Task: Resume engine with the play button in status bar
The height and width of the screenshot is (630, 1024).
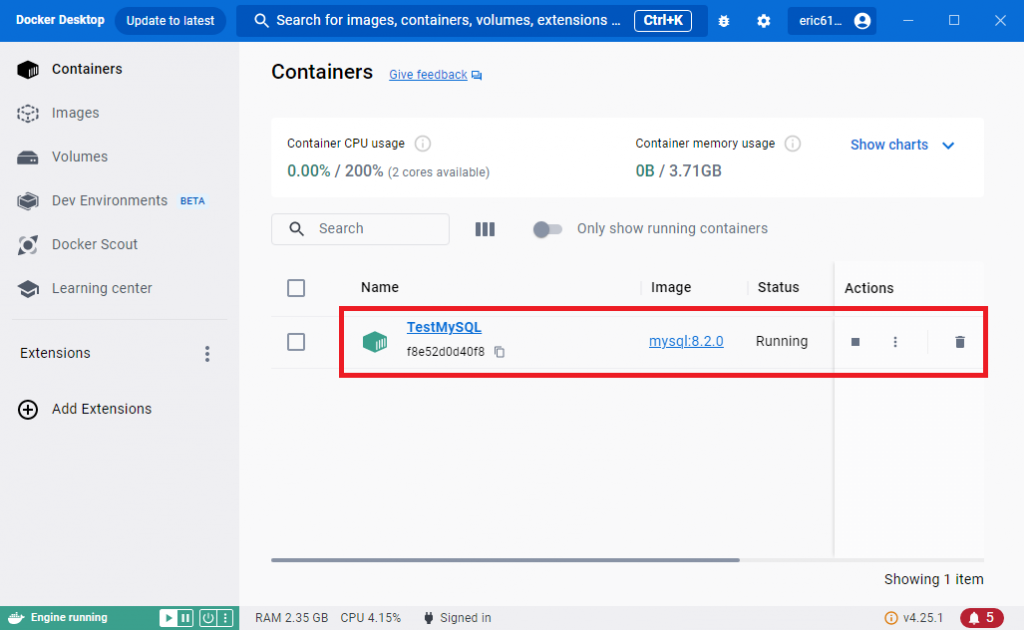Action: click(168, 618)
